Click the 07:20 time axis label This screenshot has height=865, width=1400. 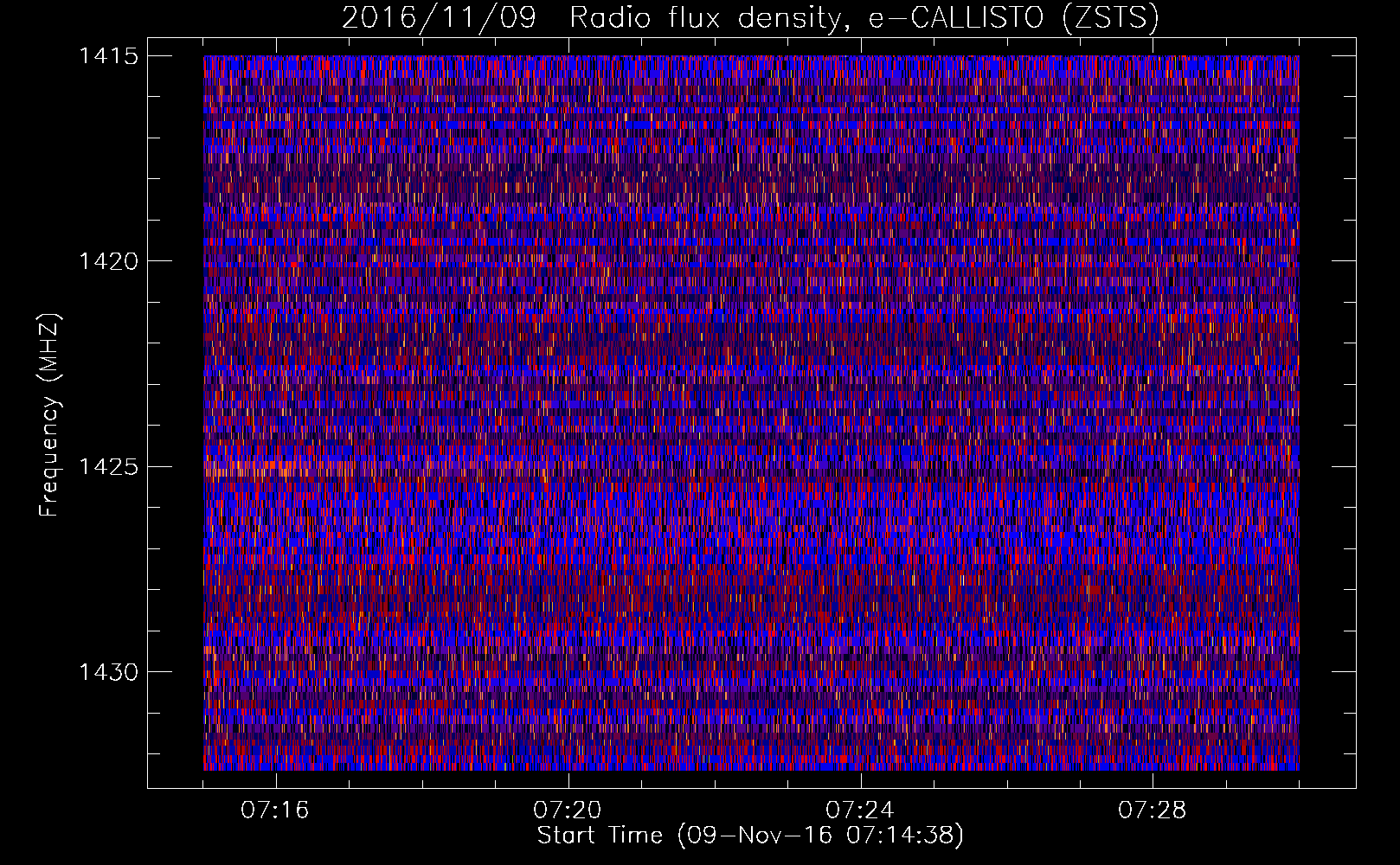(x=568, y=811)
